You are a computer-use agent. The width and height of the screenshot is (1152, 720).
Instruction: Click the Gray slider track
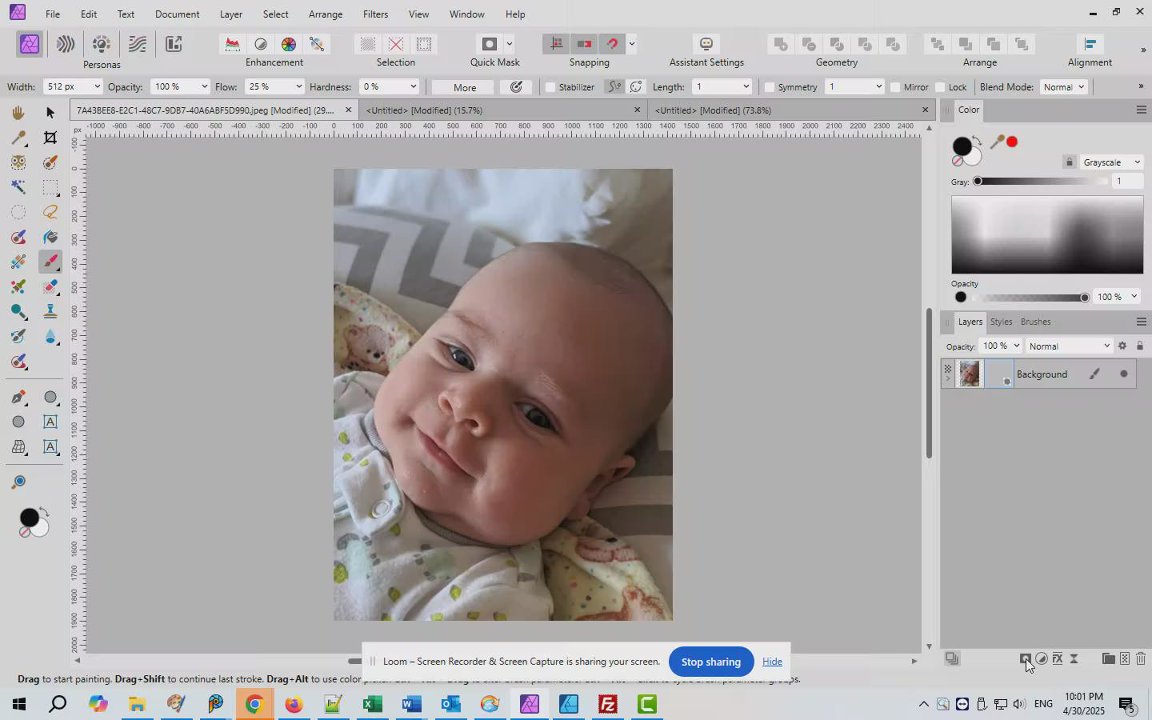(1040, 182)
